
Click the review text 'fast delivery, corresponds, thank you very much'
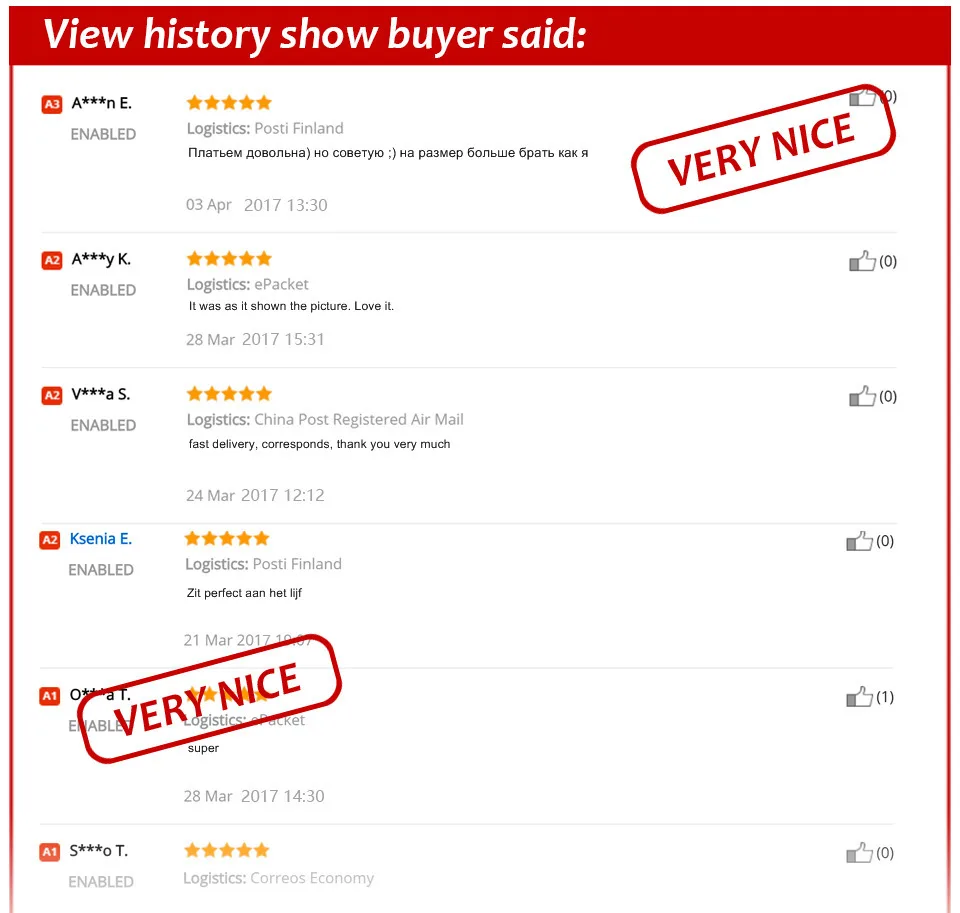(x=320, y=444)
